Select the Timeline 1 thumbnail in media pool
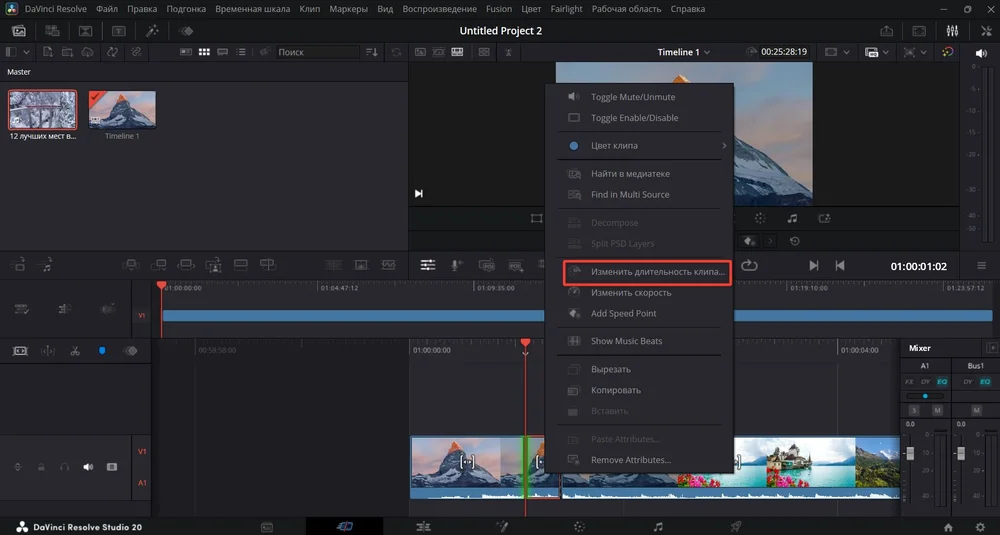Screen dimensions: 1000x535 point(122,110)
